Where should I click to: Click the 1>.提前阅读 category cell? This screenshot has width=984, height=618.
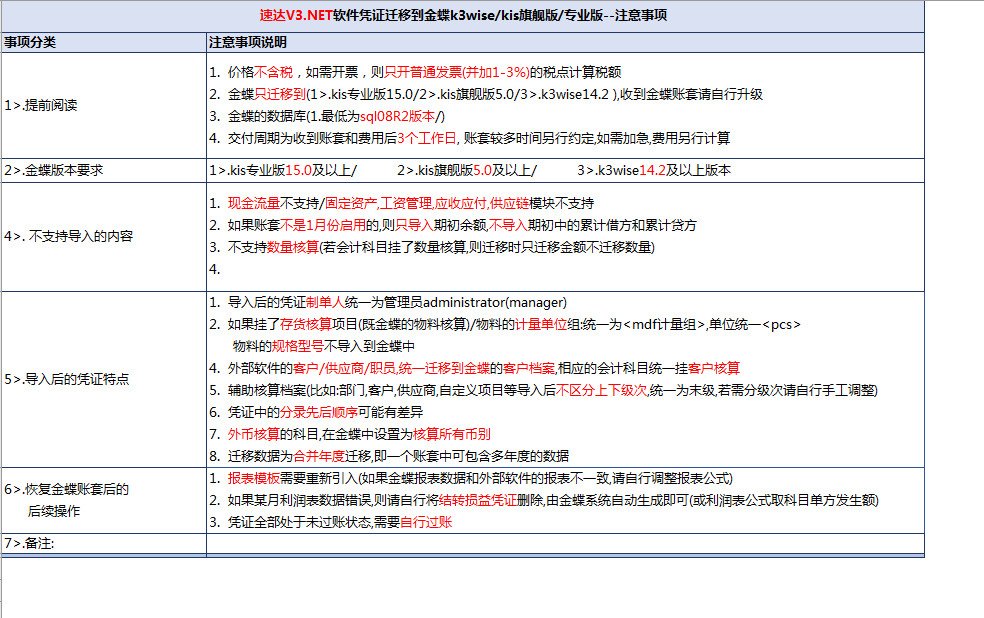tap(103, 104)
